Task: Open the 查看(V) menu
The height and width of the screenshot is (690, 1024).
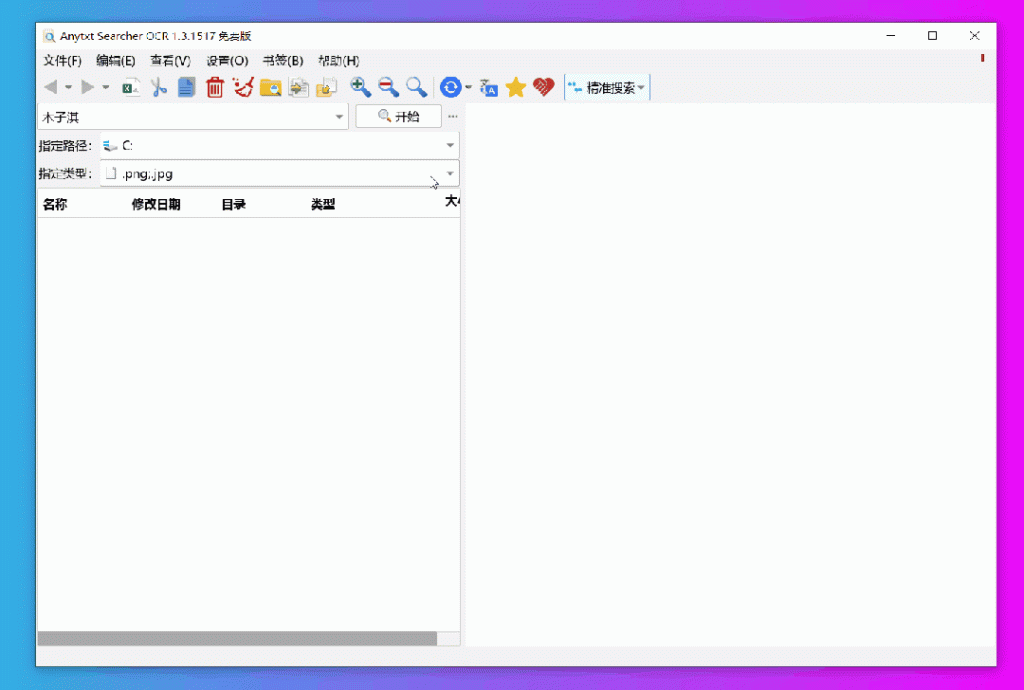Action: point(170,61)
